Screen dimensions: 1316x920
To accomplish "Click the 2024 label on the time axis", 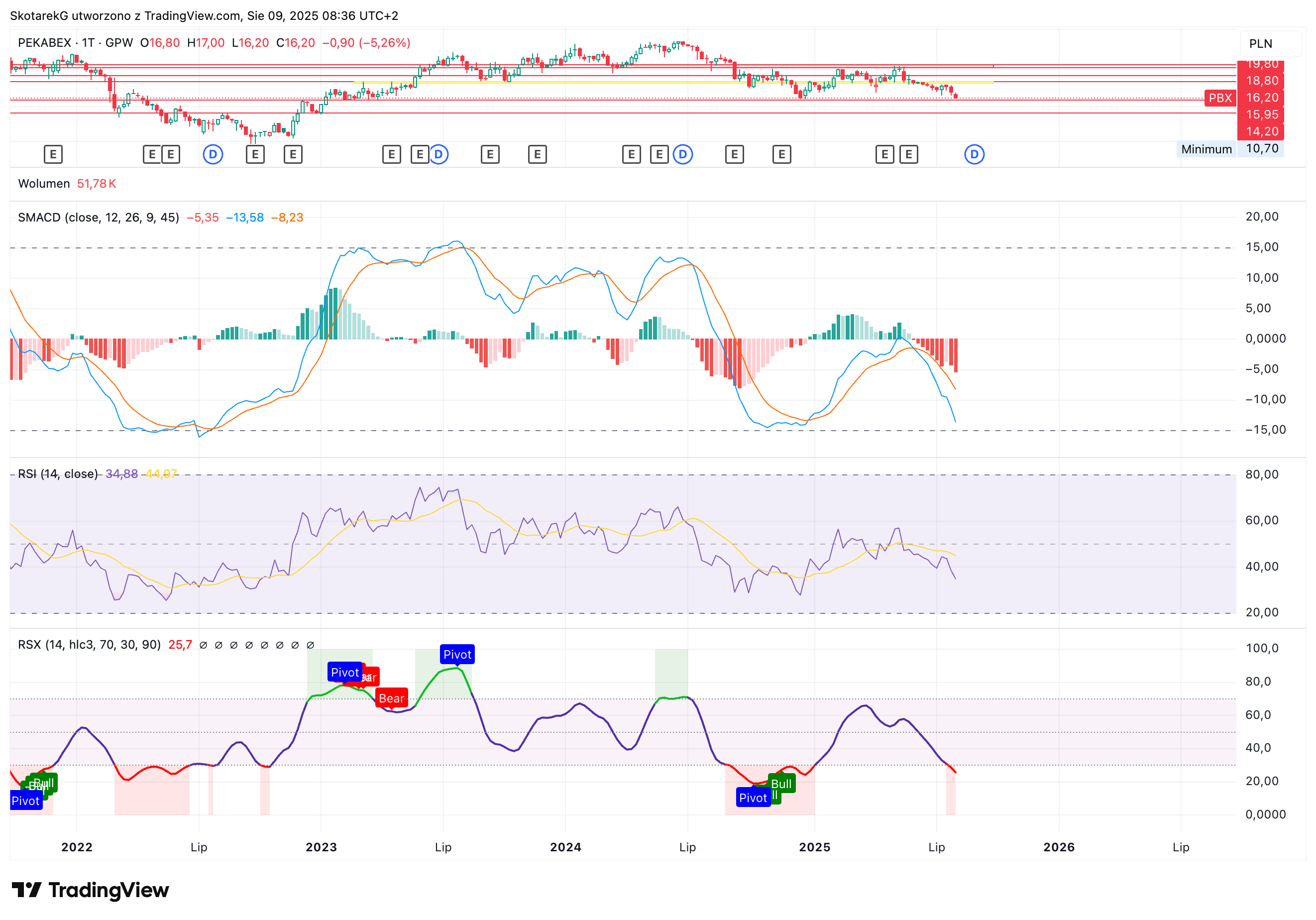I will pyautogui.click(x=566, y=847).
